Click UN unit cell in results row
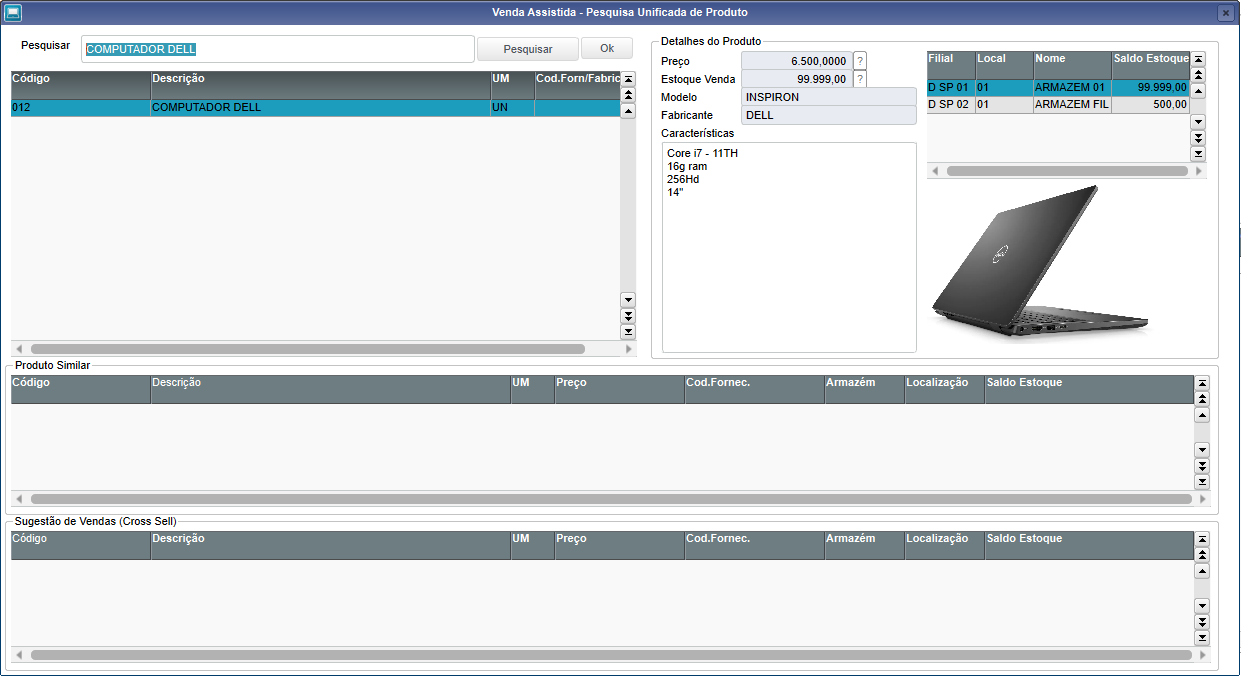1241x677 pixels. (x=512, y=108)
